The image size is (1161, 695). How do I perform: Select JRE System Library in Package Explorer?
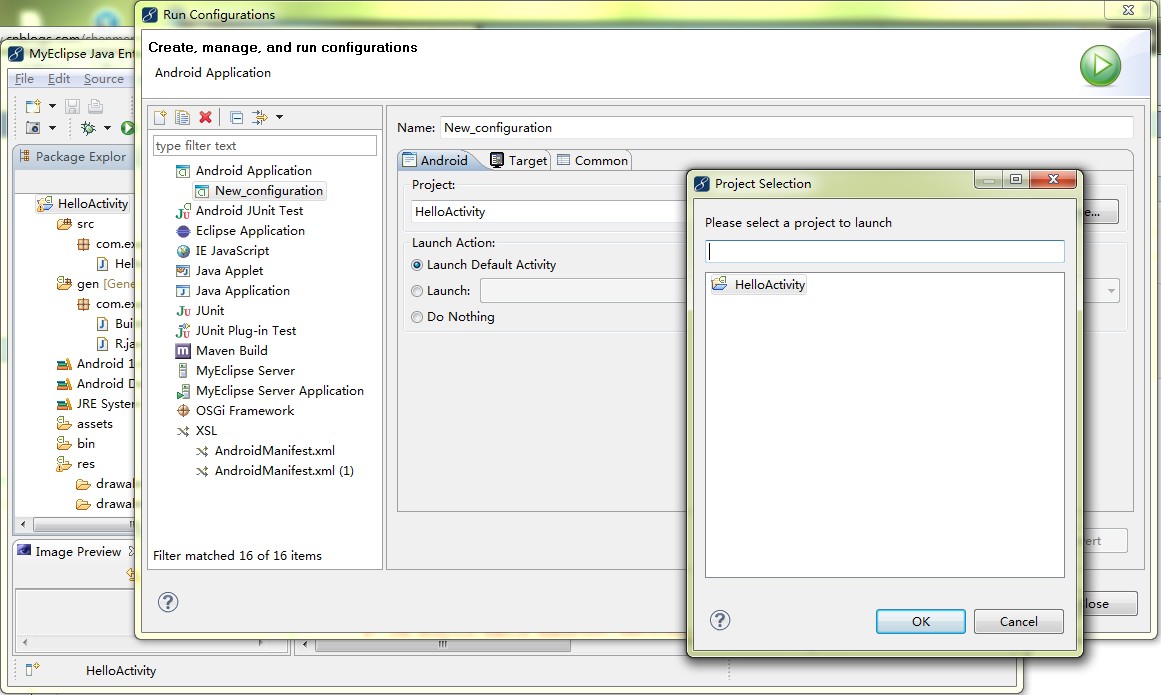coord(95,403)
